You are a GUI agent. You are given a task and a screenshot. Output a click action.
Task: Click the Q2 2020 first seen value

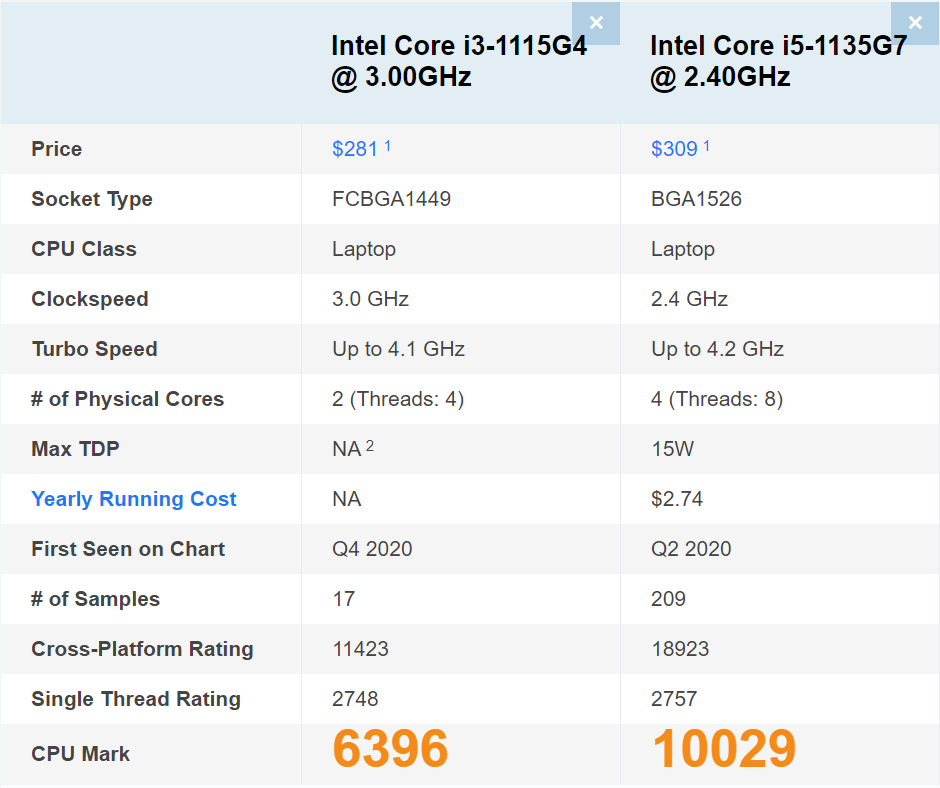[691, 549]
